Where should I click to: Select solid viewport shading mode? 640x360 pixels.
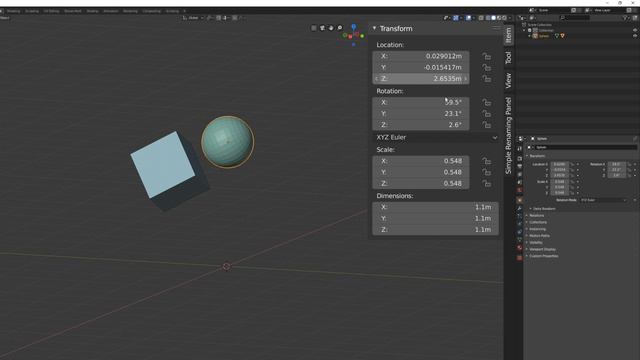coord(493,18)
